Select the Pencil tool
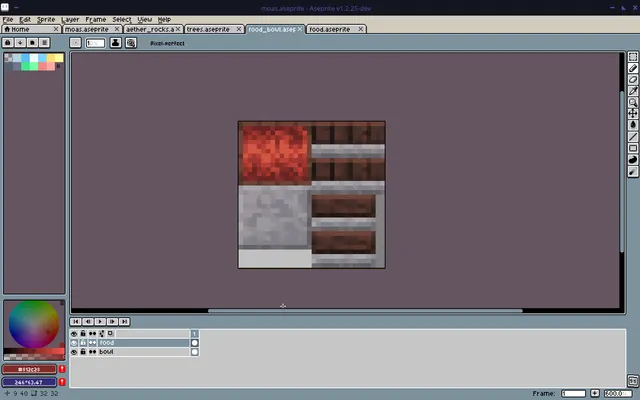640x400 pixels. [x=633, y=68]
